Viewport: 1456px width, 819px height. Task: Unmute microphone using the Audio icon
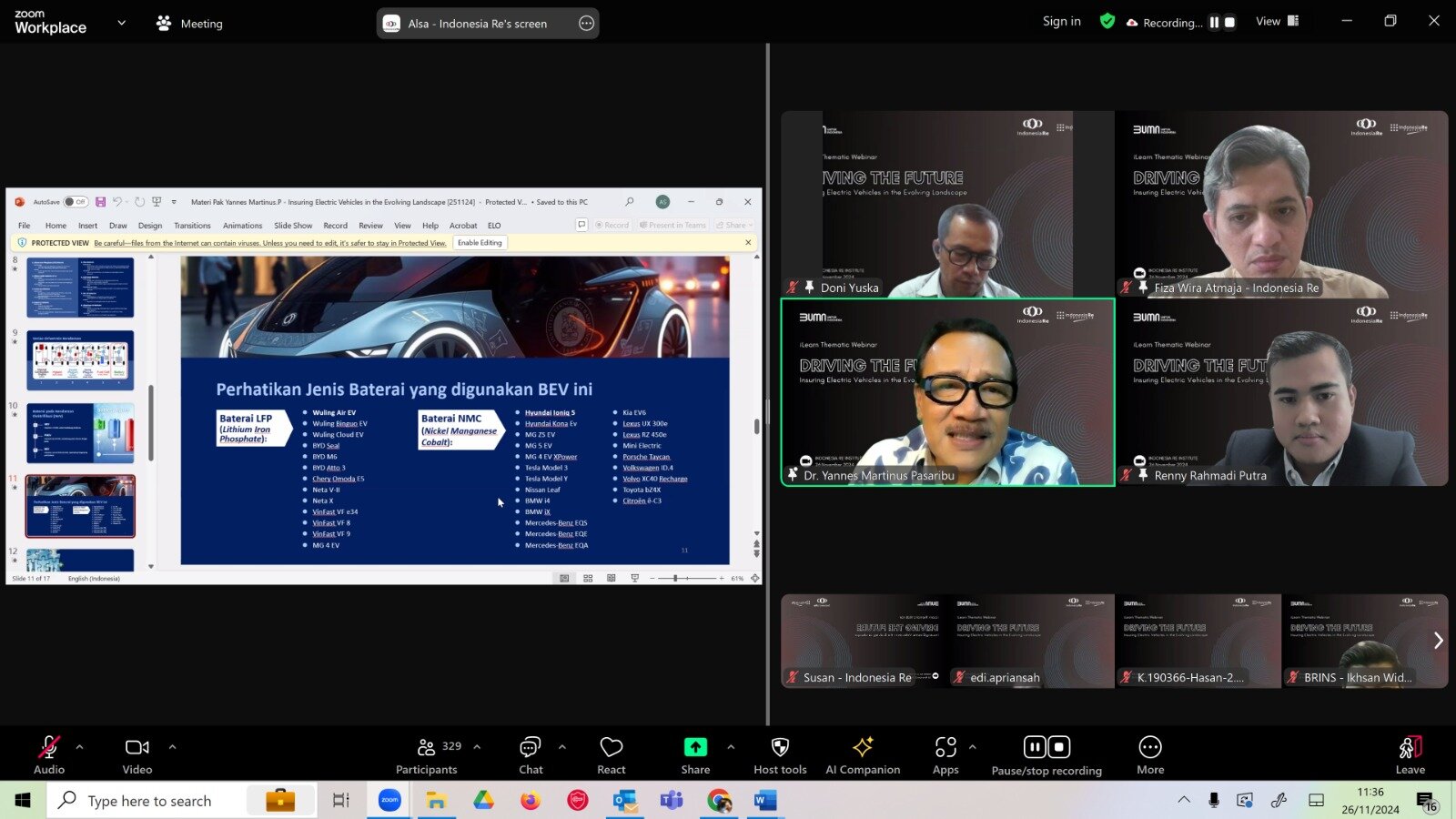[x=49, y=747]
